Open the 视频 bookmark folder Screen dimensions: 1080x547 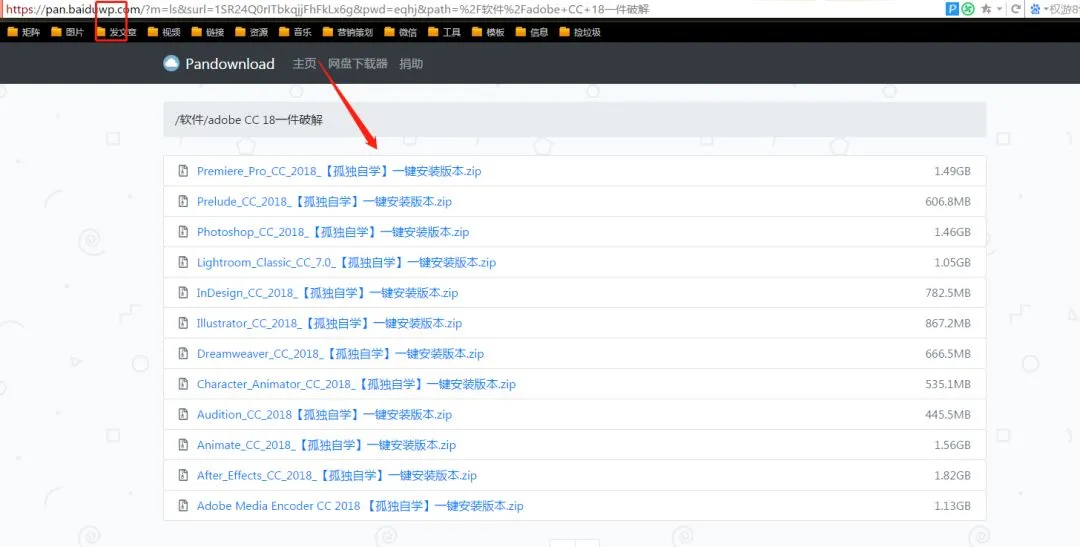click(164, 32)
